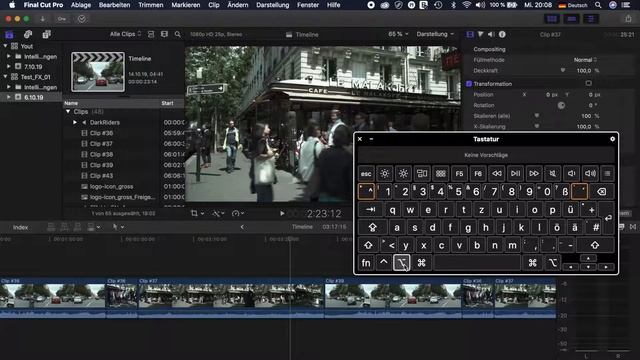Open the 65 % zoom dropdown
640x360 pixels.
pyautogui.click(x=398, y=34)
